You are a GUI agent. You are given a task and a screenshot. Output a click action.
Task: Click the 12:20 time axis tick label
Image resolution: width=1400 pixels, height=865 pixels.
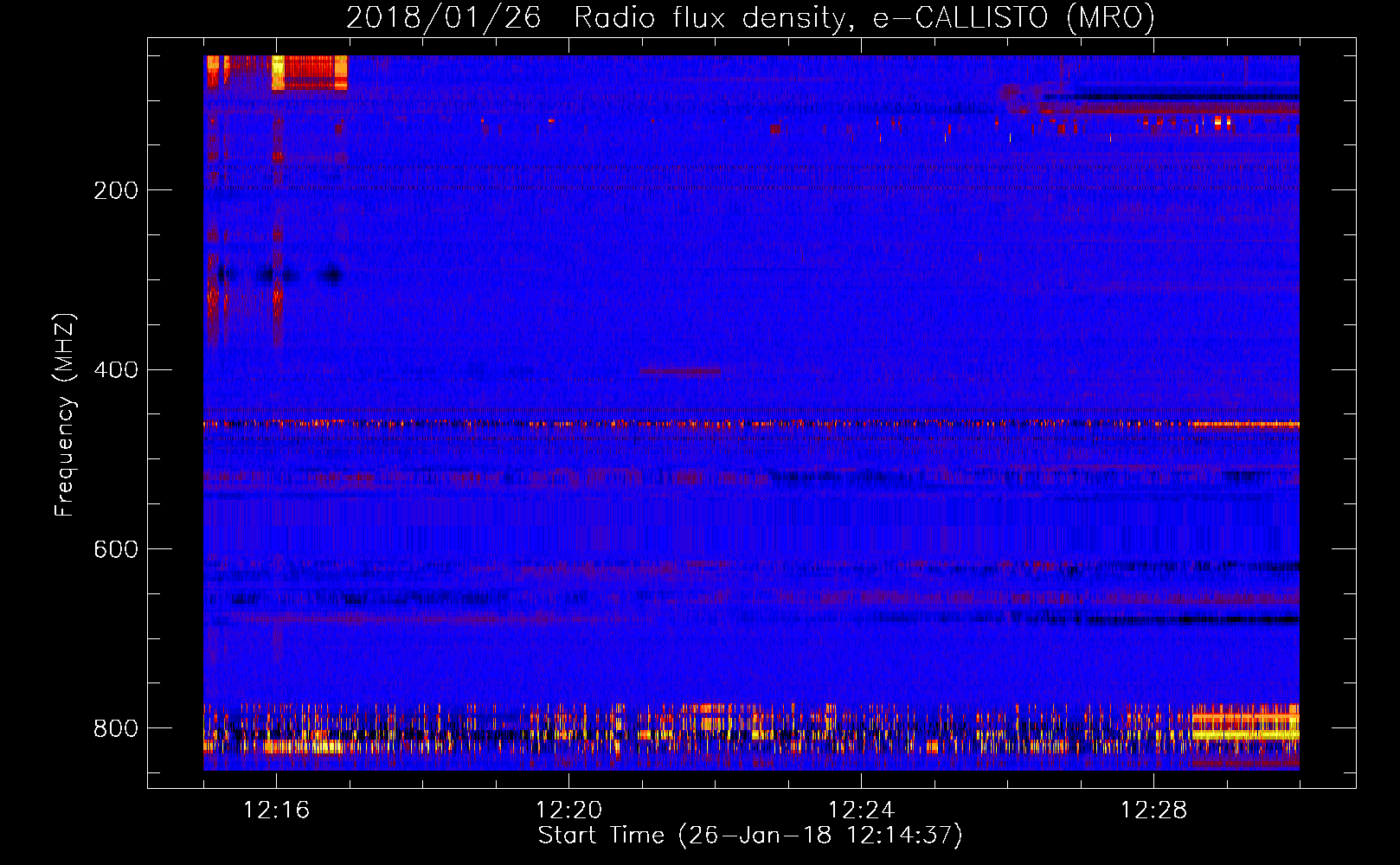click(568, 811)
